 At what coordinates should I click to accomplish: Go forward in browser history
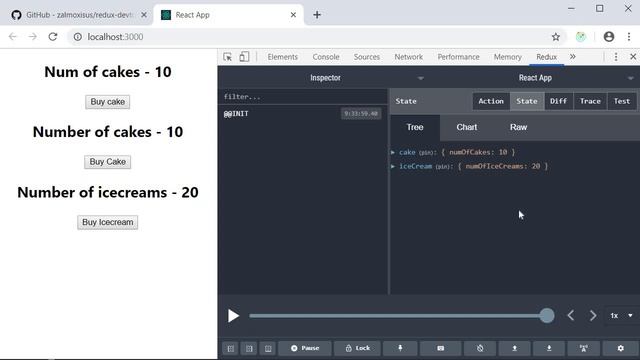(x=33, y=37)
